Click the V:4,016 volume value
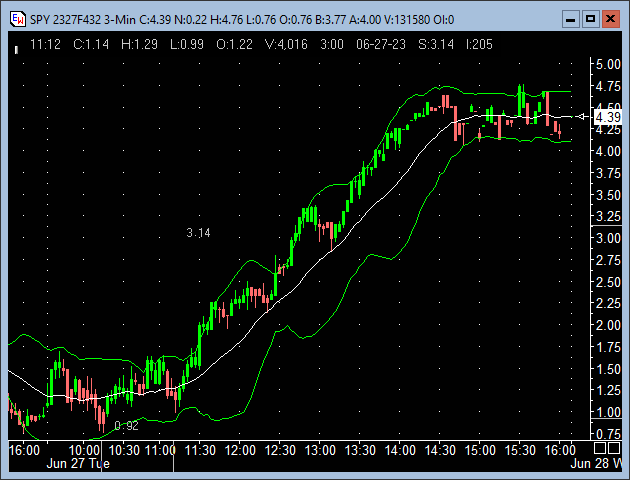This screenshot has width=630, height=480. [286, 44]
